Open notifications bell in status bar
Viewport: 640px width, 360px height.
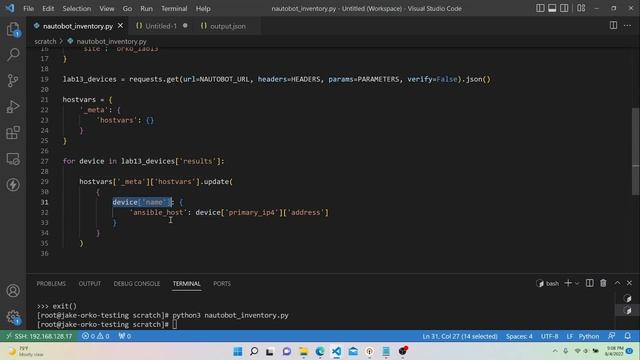click(x=628, y=336)
